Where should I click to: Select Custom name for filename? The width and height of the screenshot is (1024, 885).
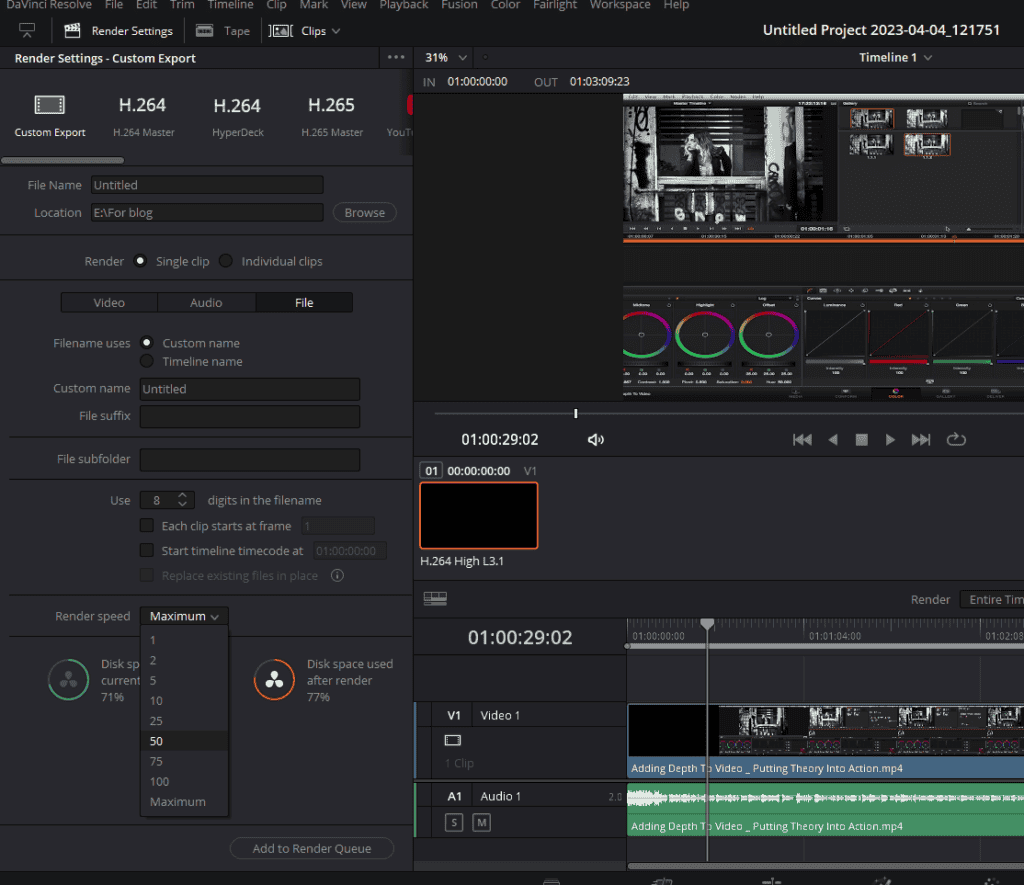146,342
